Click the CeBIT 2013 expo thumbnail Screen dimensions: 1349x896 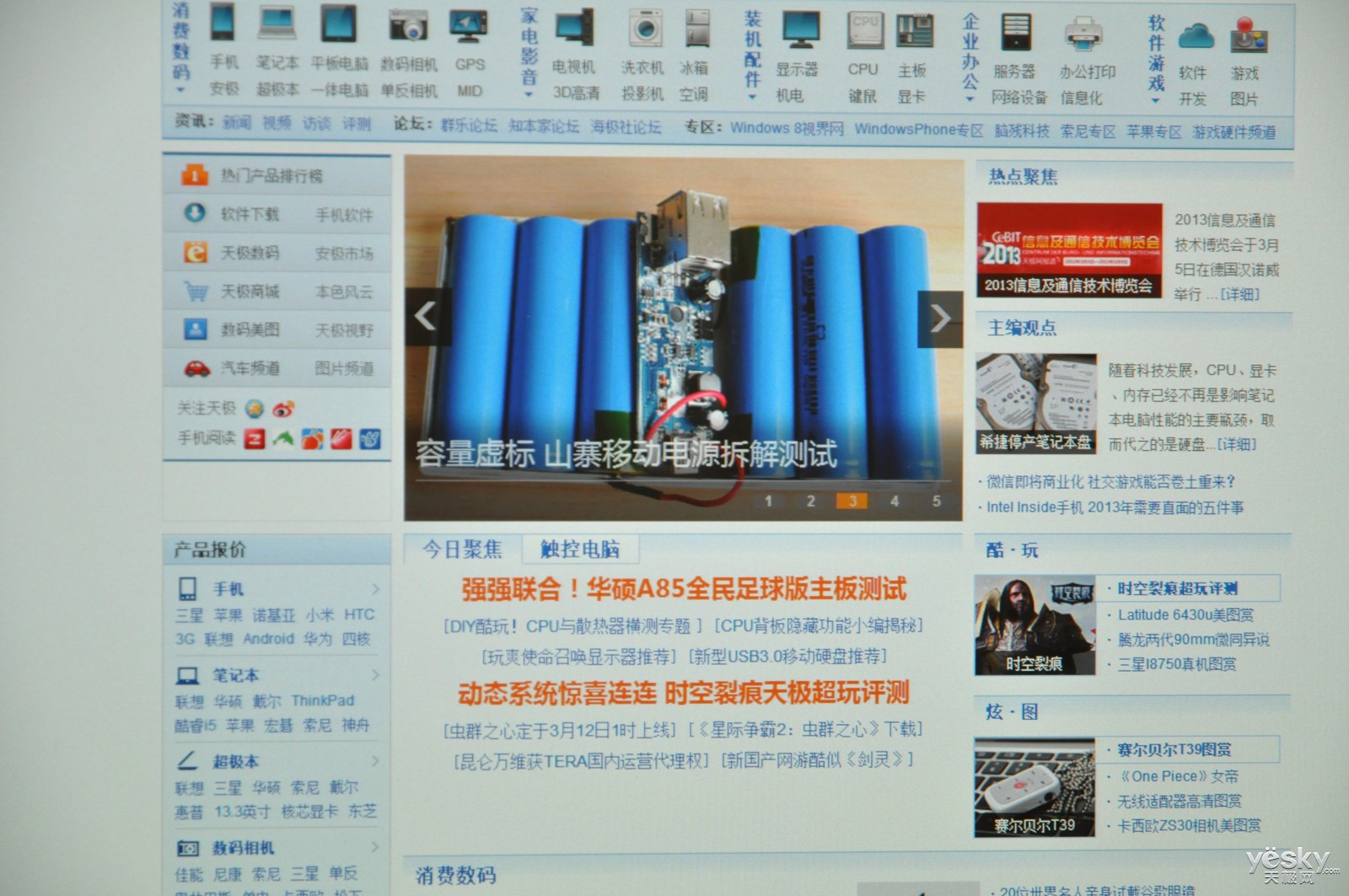(x=1069, y=250)
